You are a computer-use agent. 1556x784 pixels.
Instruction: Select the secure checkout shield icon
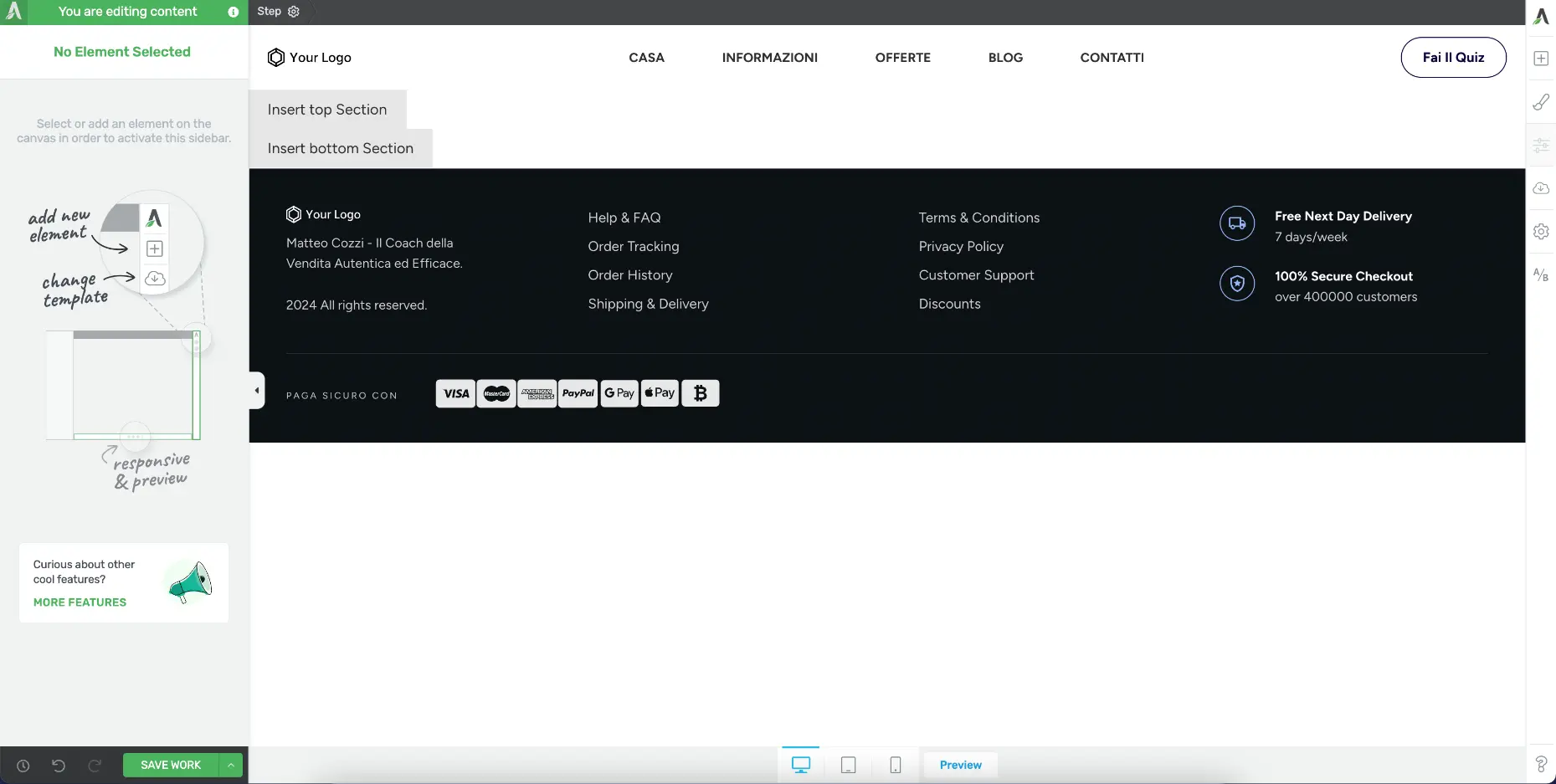(x=1237, y=284)
